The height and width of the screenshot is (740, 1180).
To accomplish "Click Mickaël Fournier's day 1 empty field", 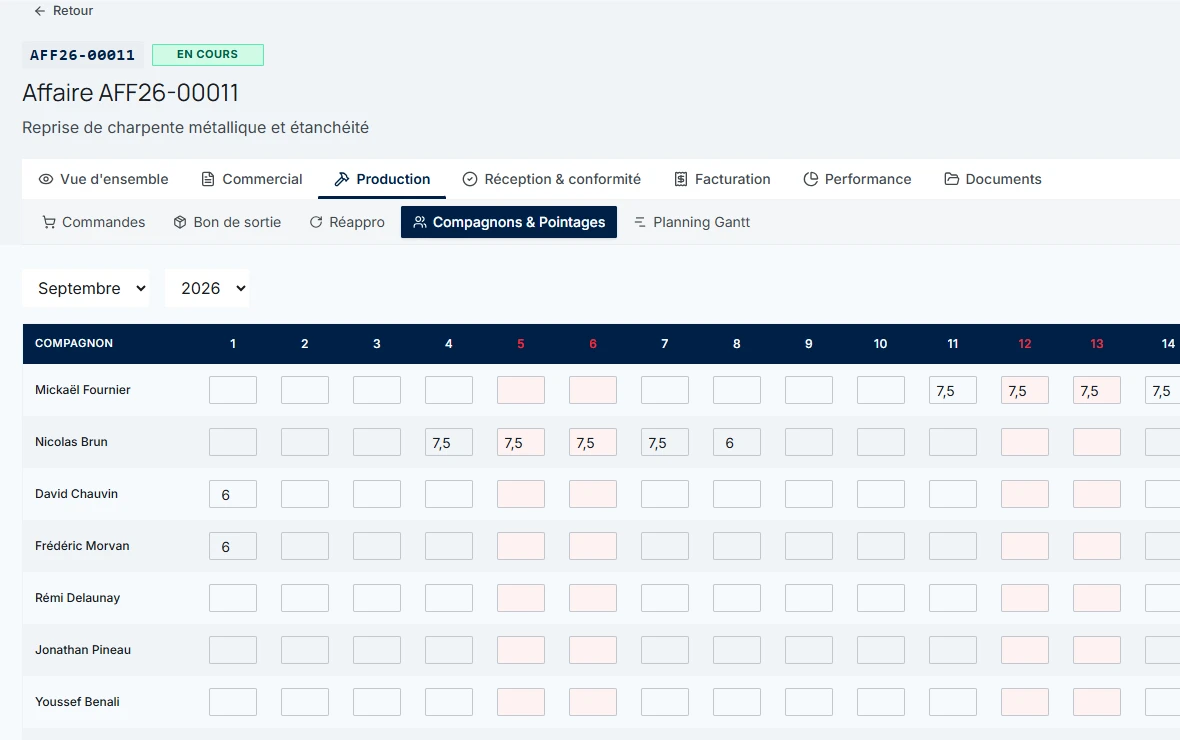I will point(233,390).
